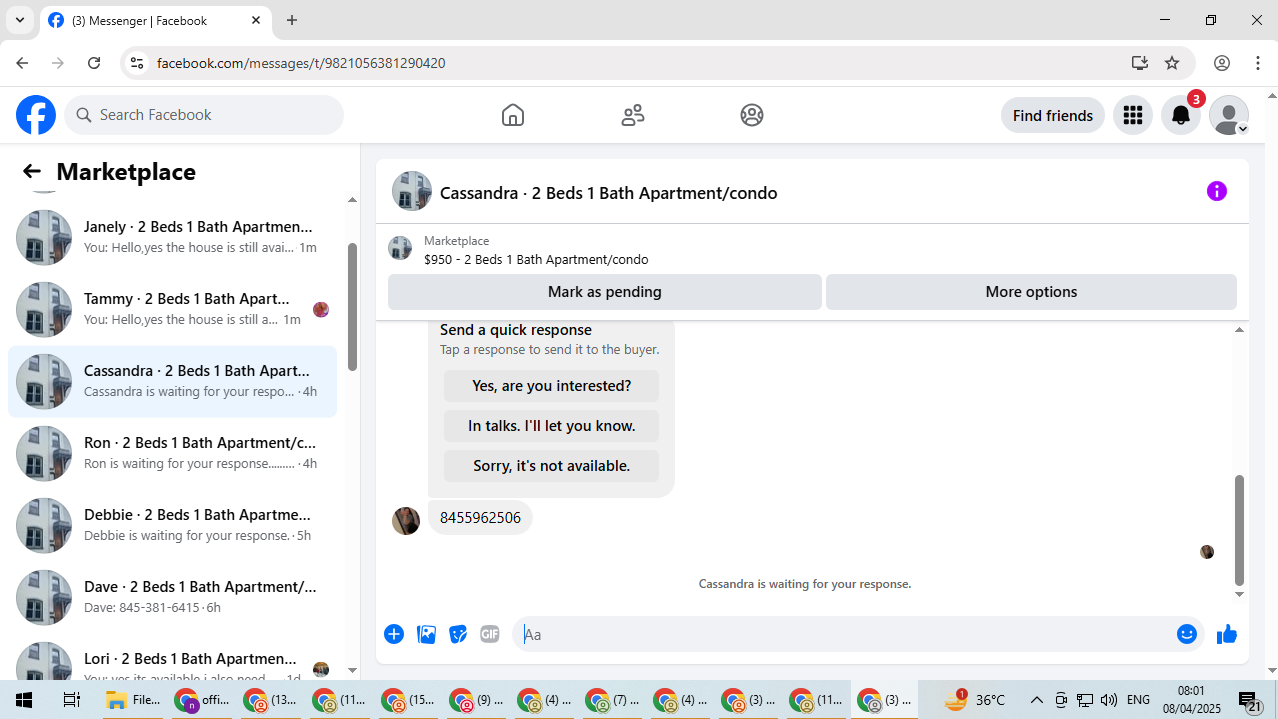Click the message 8455962506
The width and height of the screenshot is (1278, 719).
(480, 518)
